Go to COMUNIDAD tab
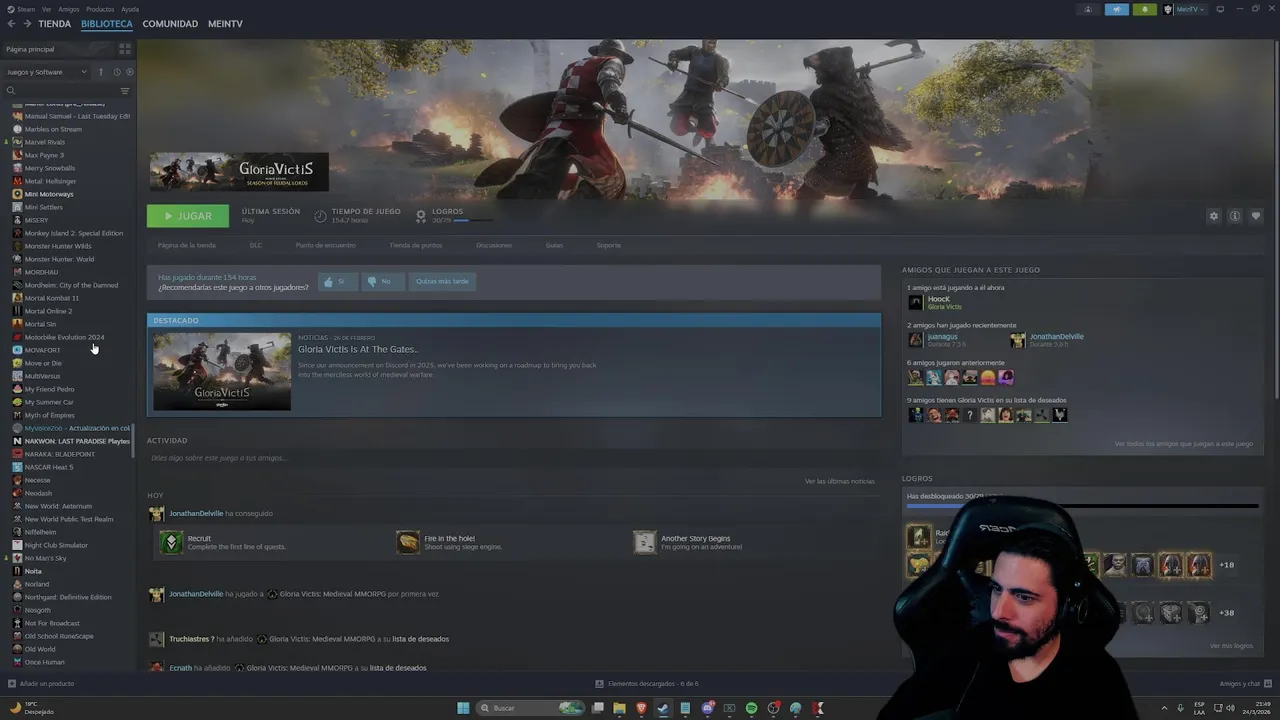 point(170,24)
